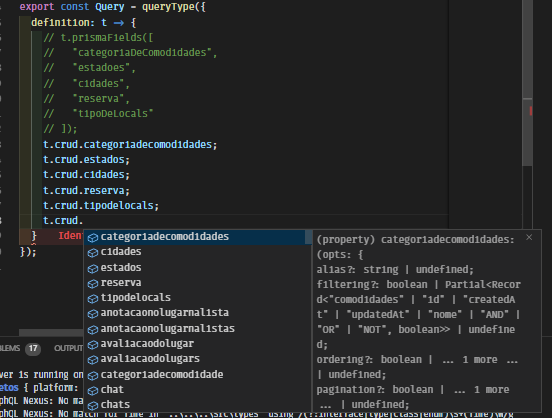Click the cube icon beside estados
Image resolution: width=552 pixels, height=418 pixels.
(x=93, y=268)
